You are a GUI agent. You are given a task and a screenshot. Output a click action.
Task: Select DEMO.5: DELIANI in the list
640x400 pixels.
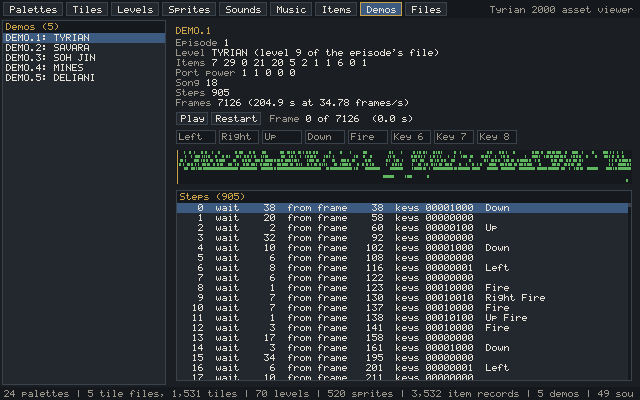click(x=84, y=78)
